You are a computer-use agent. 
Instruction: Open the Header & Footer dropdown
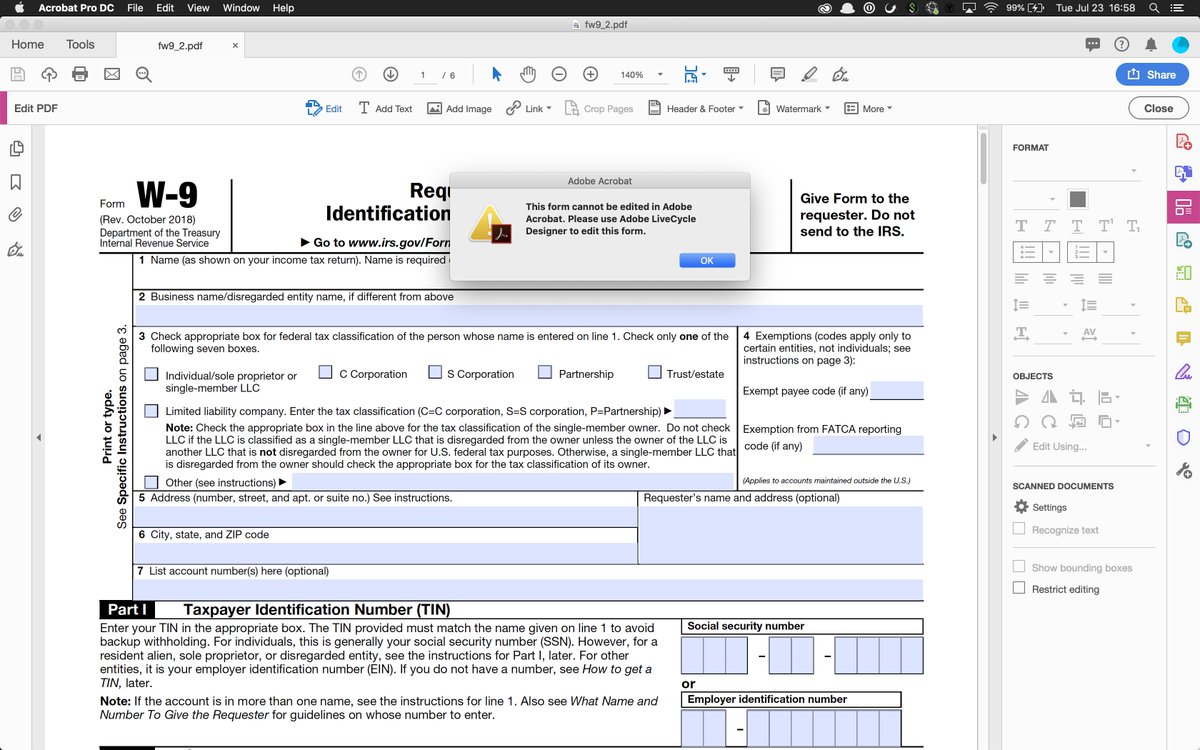click(696, 108)
